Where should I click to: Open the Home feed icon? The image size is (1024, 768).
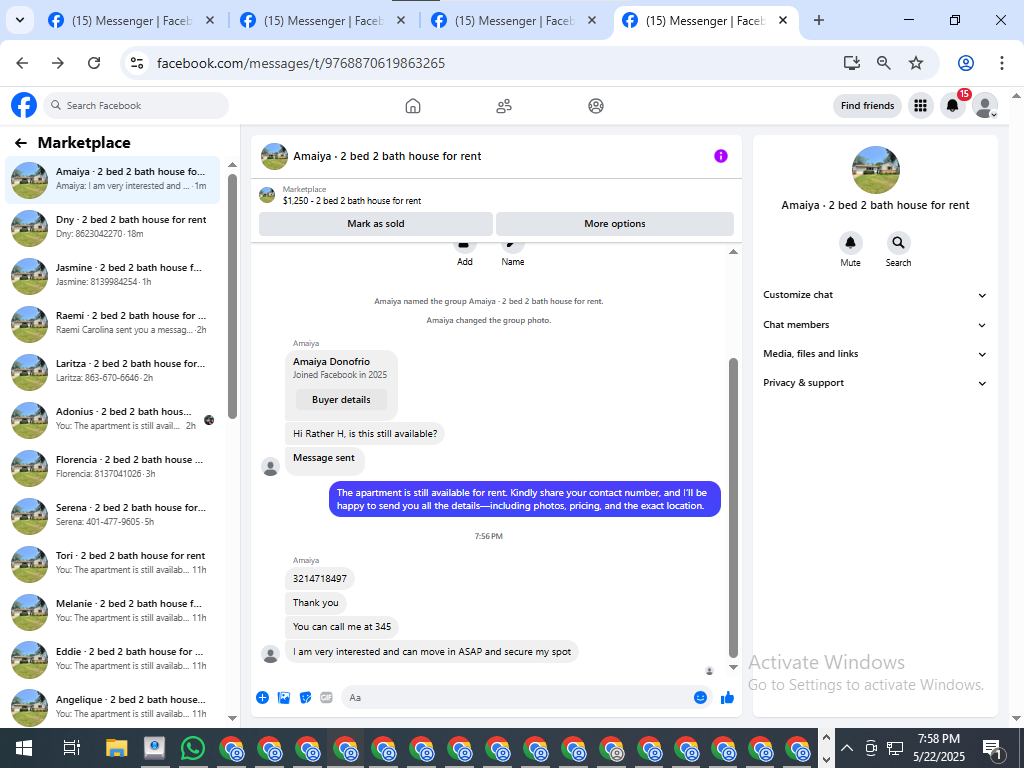coord(413,106)
